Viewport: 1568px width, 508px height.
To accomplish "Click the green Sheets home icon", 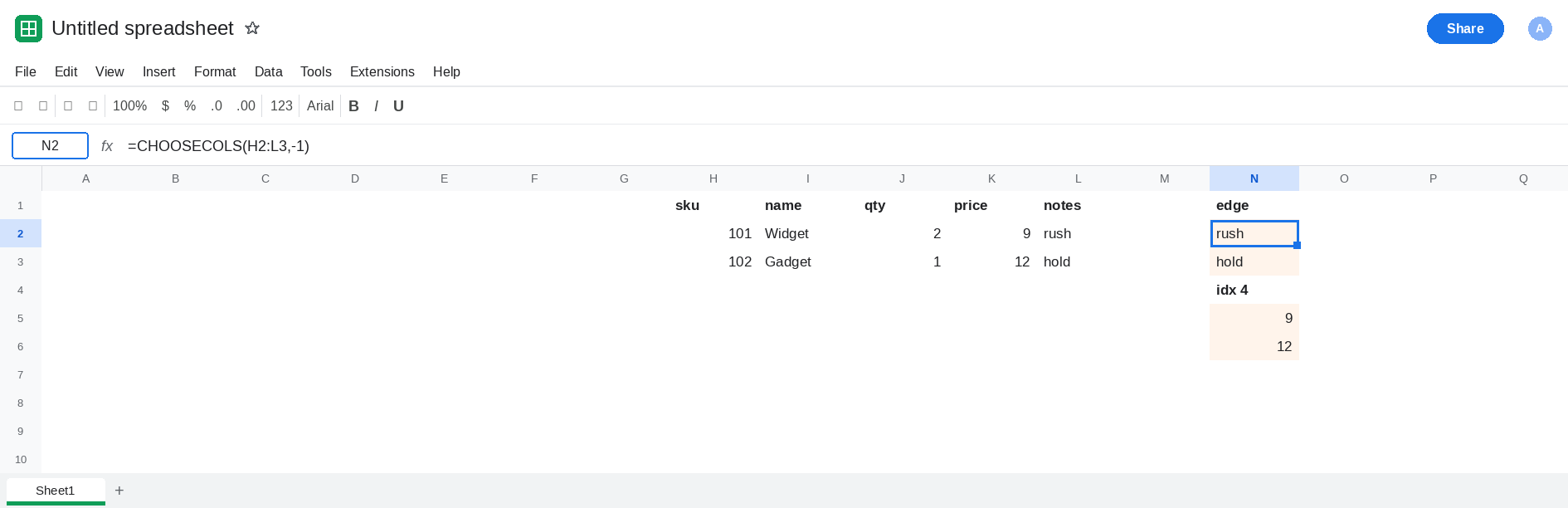I will point(28,28).
